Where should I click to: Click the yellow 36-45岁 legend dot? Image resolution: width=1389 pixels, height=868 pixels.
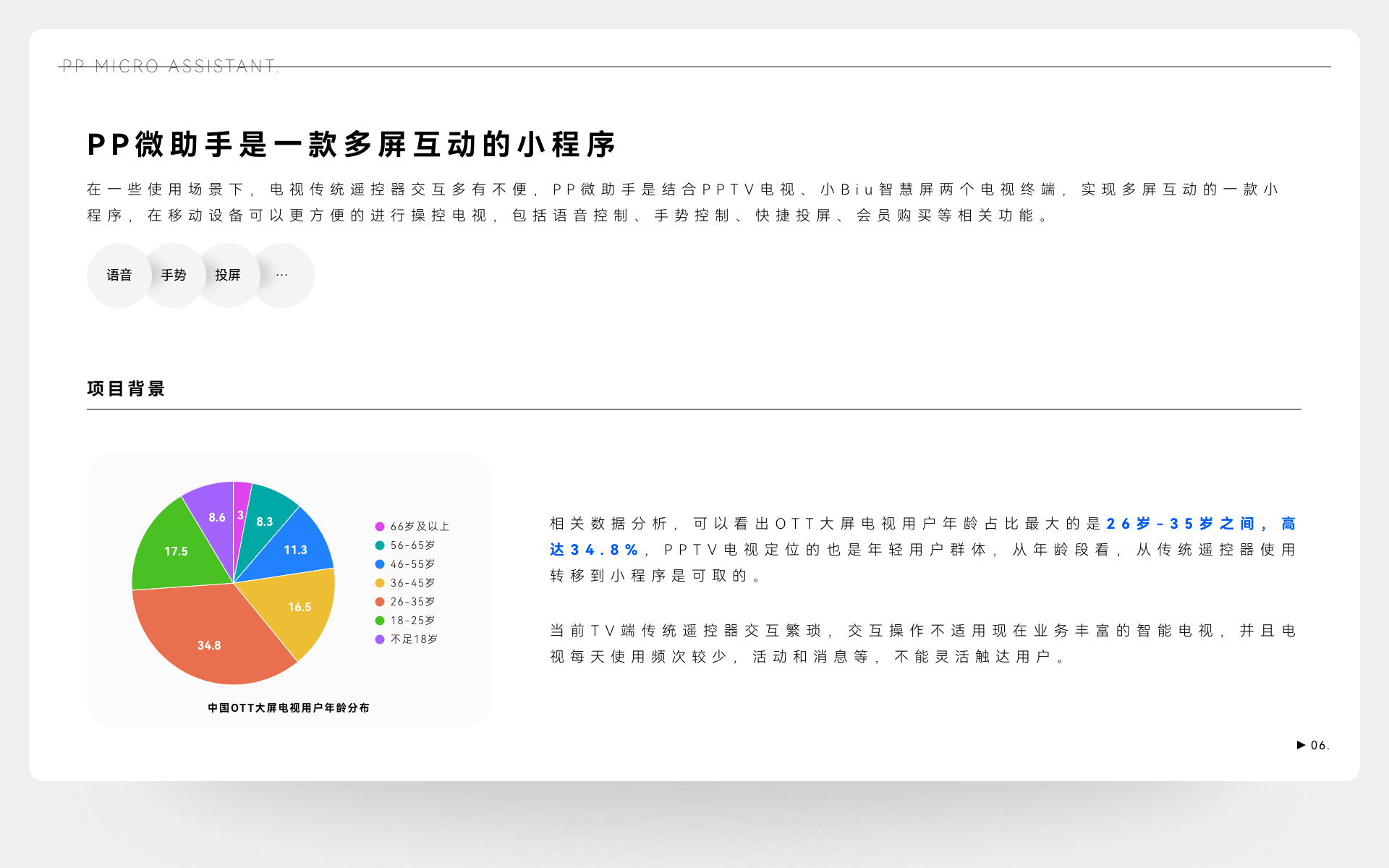379,582
